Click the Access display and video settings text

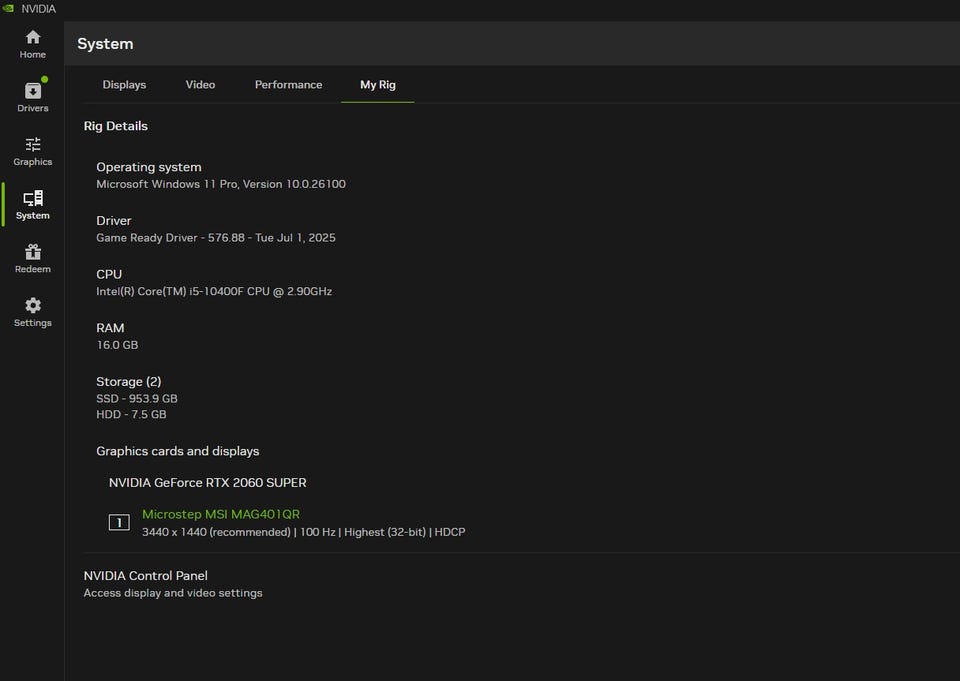173,593
